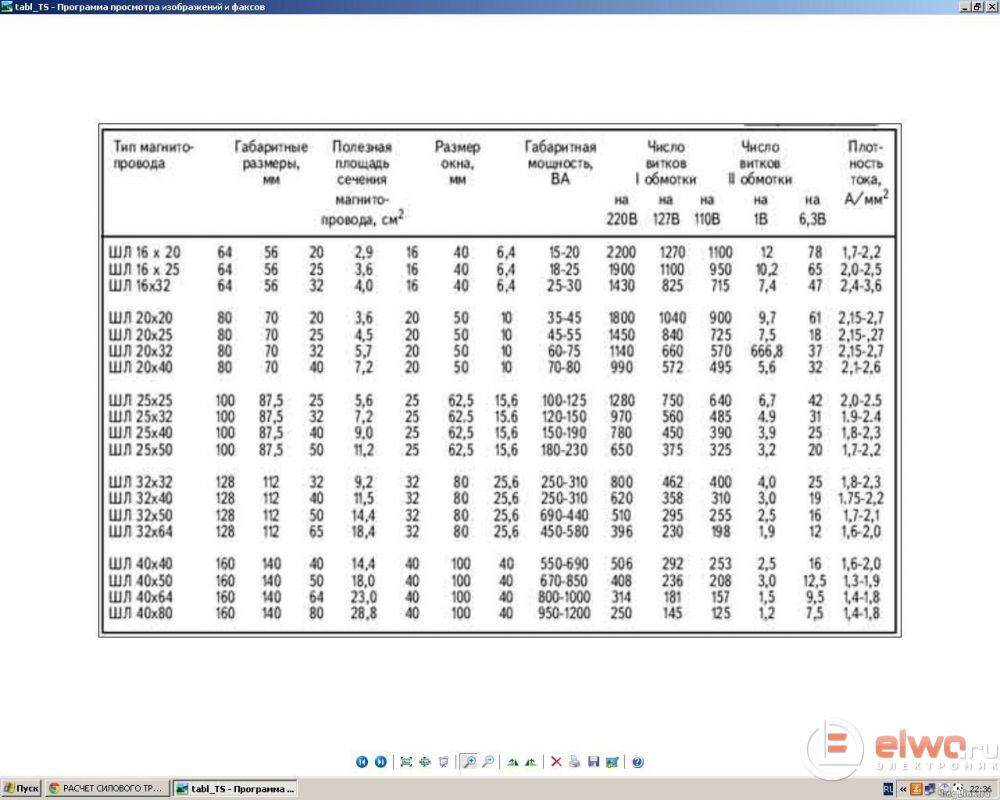This screenshot has height=800, width=1000.
Task: Select the Zoom In magnifier
Action: [x=469, y=762]
